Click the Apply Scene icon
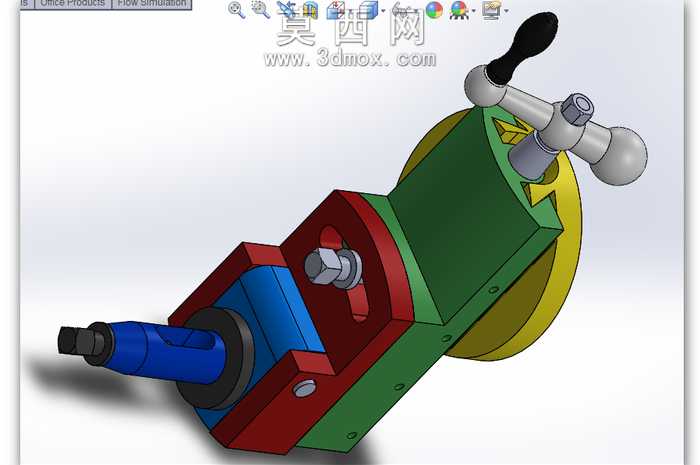This screenshot has height=465, width=700. [x=459, y=10]
